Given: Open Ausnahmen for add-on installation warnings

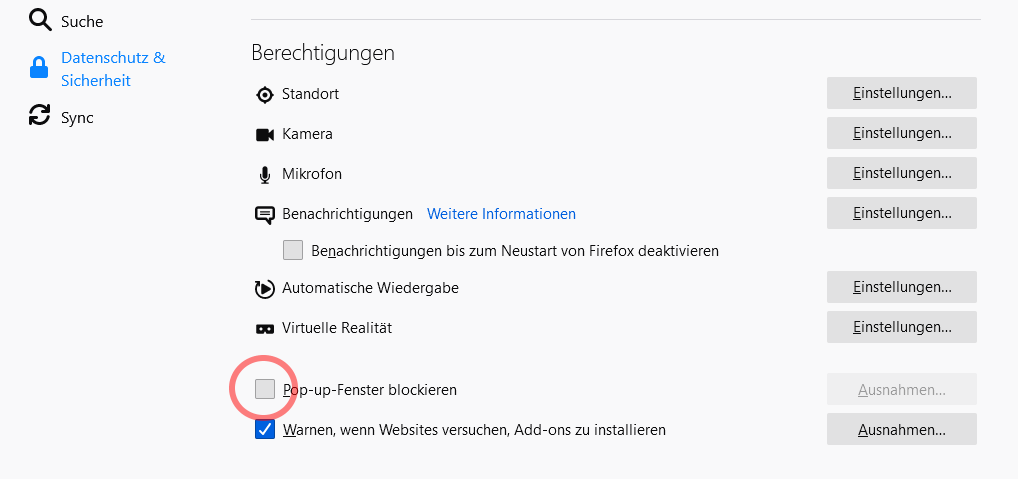Looking at the screenshot, I should [902, 429].
